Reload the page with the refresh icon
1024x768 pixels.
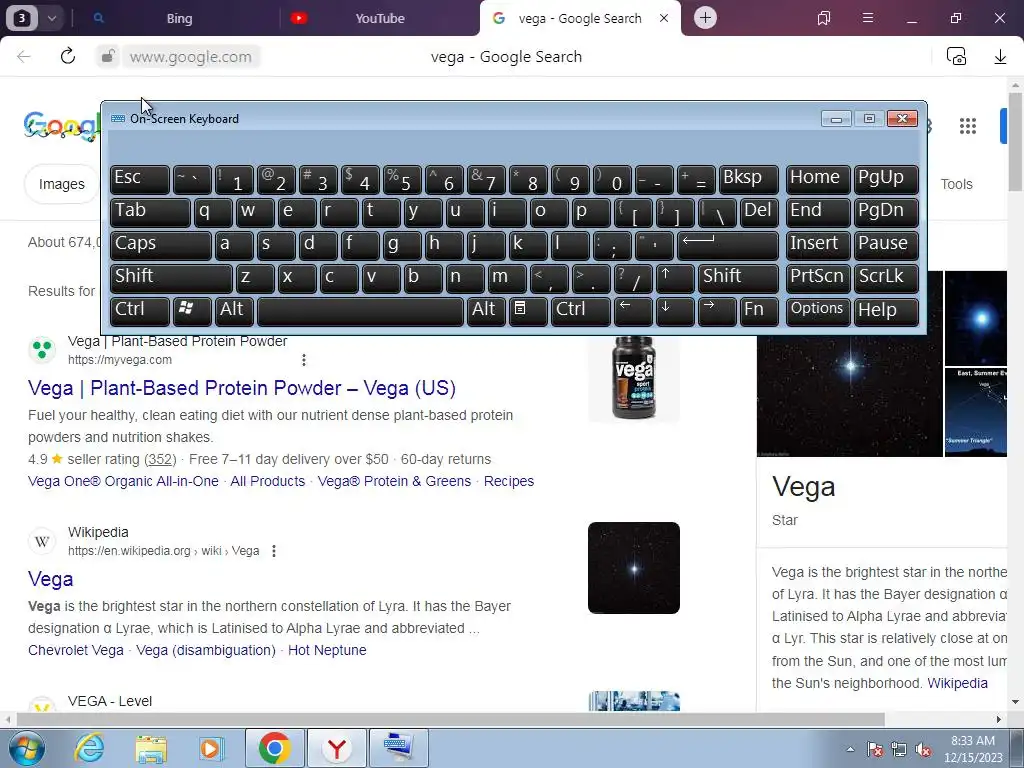tap(68, 56)
